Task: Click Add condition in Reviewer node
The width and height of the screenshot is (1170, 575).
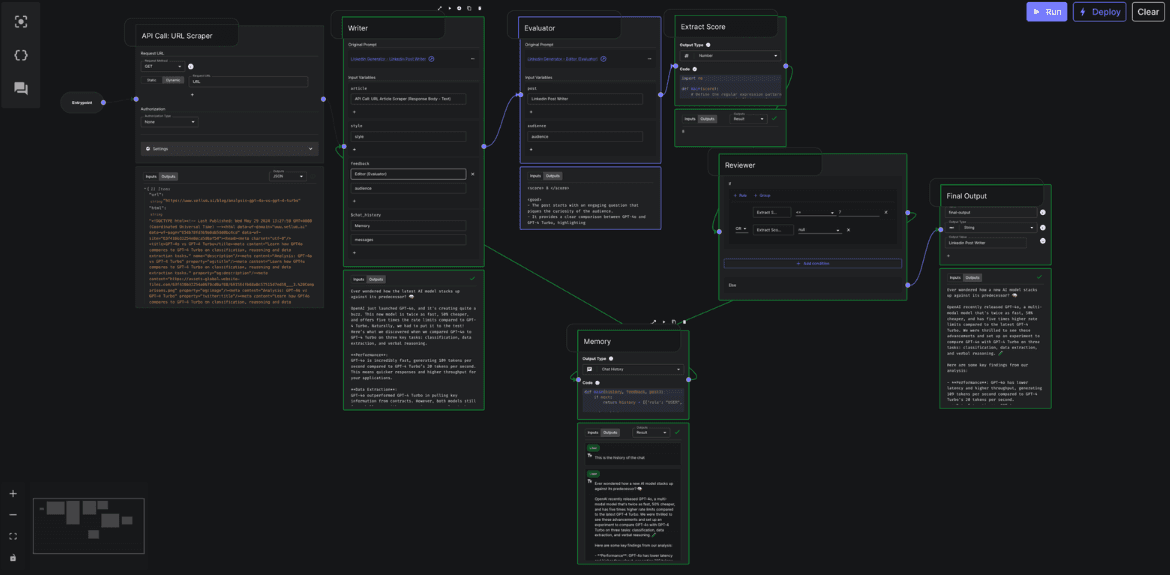Action: (x=812, y=263)
